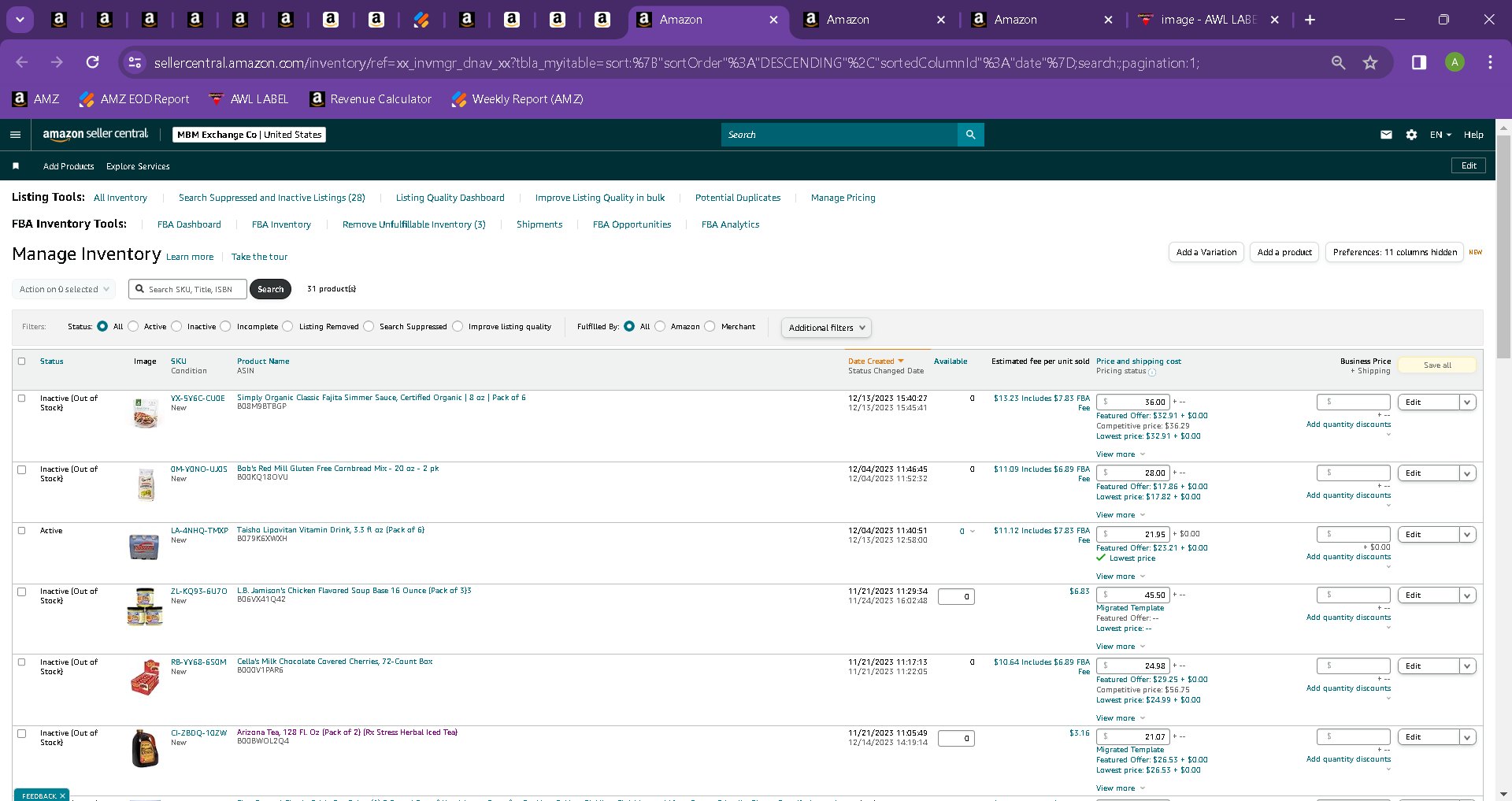Image resolution: width=1512 pixels, height=801 pixels.
Task: Select the Inactive status filter radio
Action: click(176, 326)
